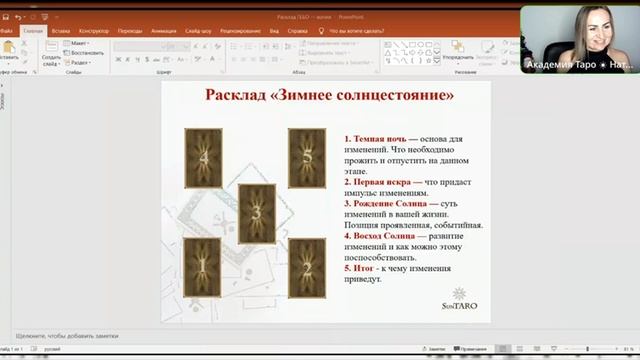The width and height of the screenshot is (640, 360).
Task: Select the triangle shape in gallery
Action: click(x=388, y=53)
